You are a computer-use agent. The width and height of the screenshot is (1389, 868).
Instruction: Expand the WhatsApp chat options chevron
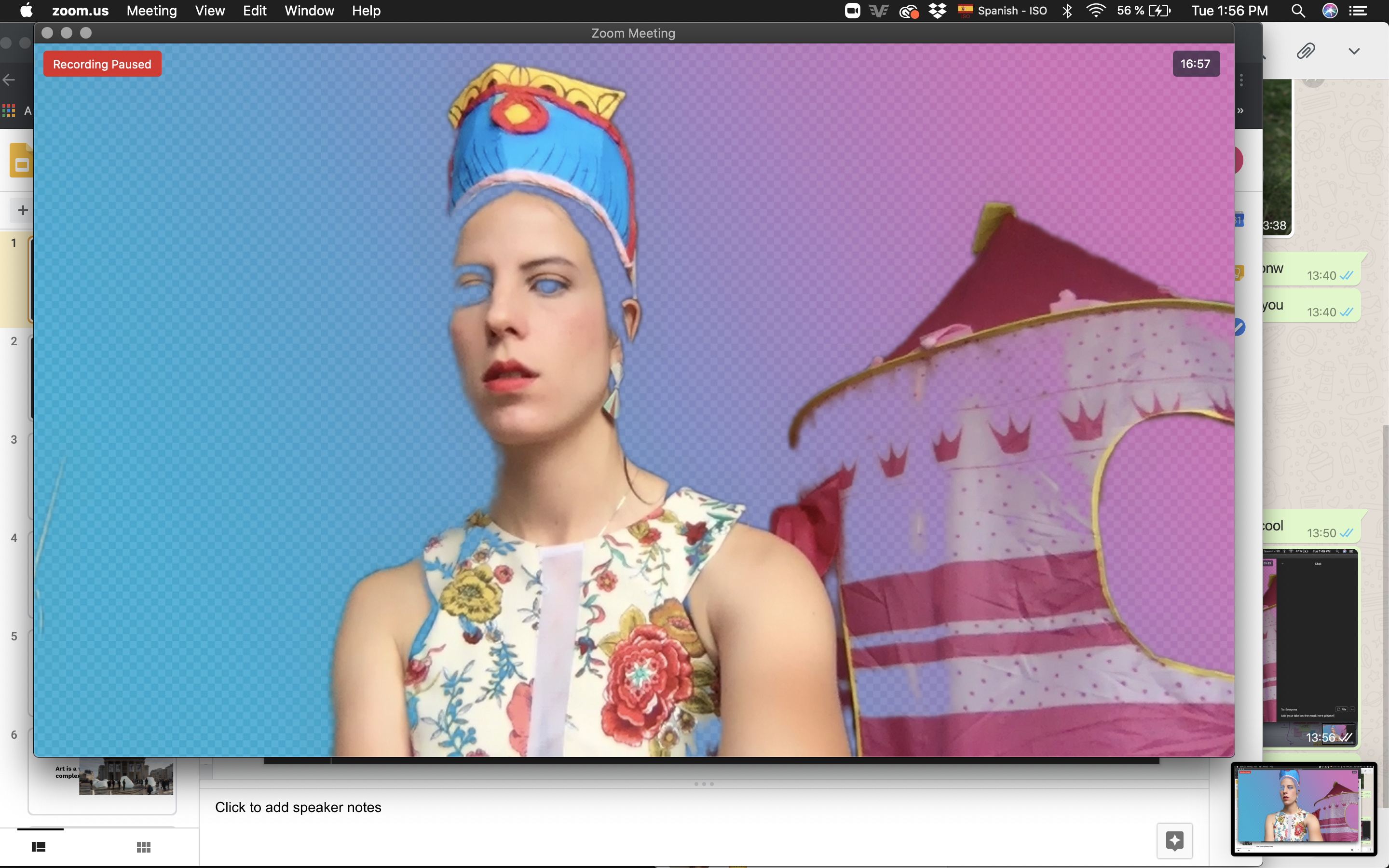pos(1354,51)
